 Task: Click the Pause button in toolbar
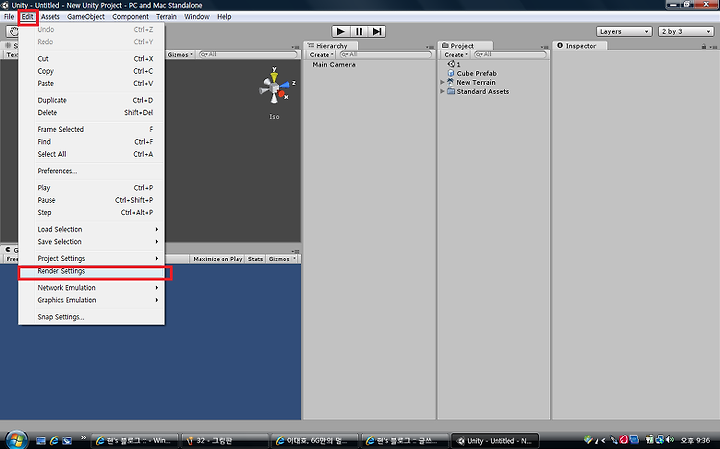[x=359, y=31]
